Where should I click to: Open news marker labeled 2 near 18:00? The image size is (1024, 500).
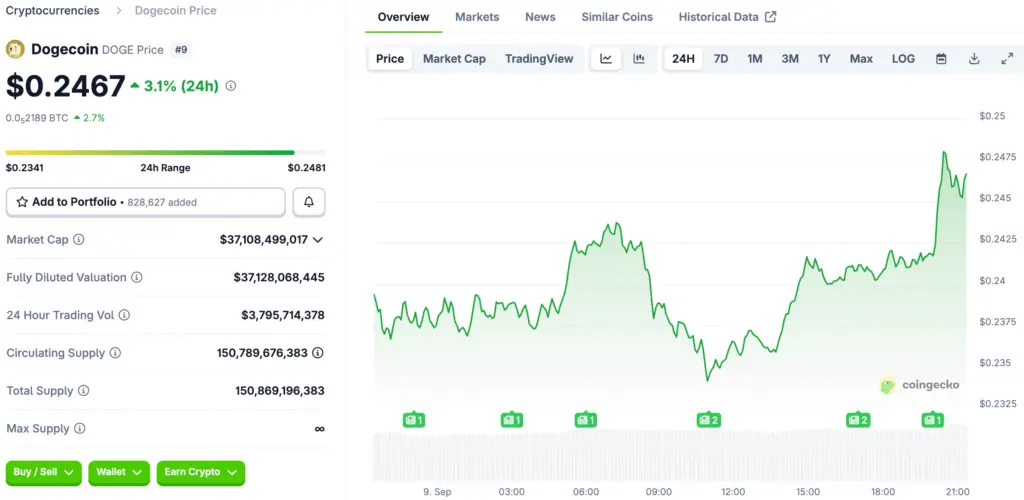click(858, 420)
